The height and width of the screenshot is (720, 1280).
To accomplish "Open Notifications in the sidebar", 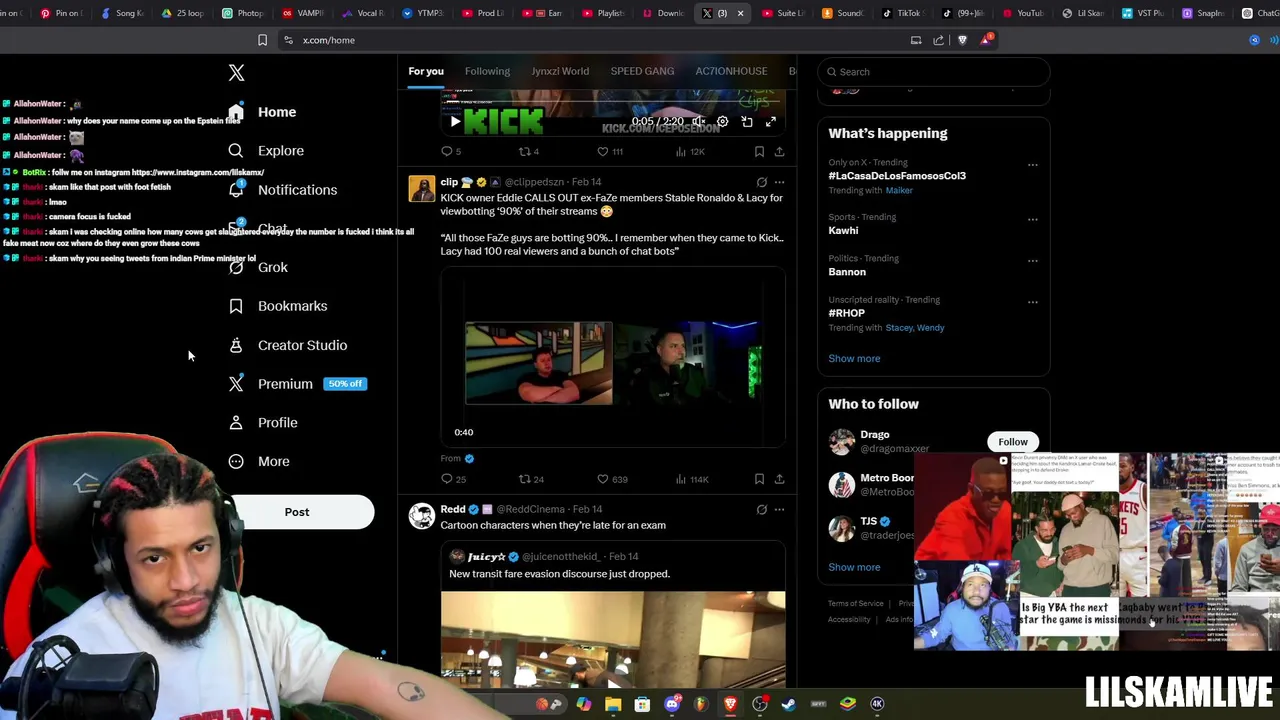I will pyautogui.click(x=283, y=190).
